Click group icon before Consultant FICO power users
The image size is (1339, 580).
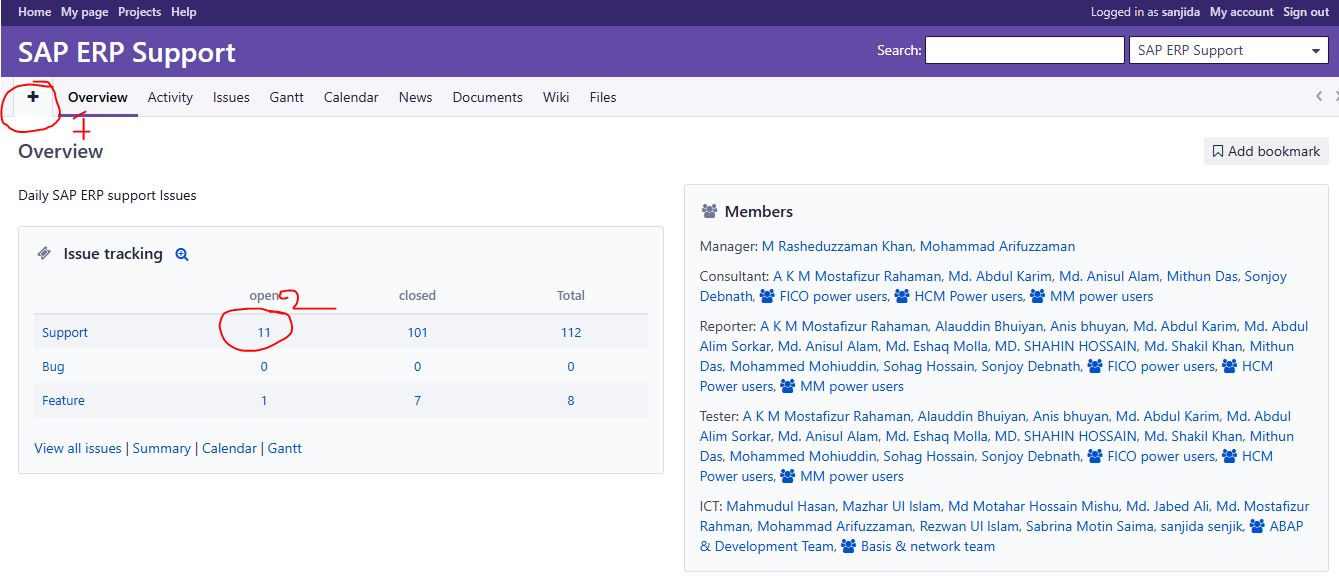(767, 297)
